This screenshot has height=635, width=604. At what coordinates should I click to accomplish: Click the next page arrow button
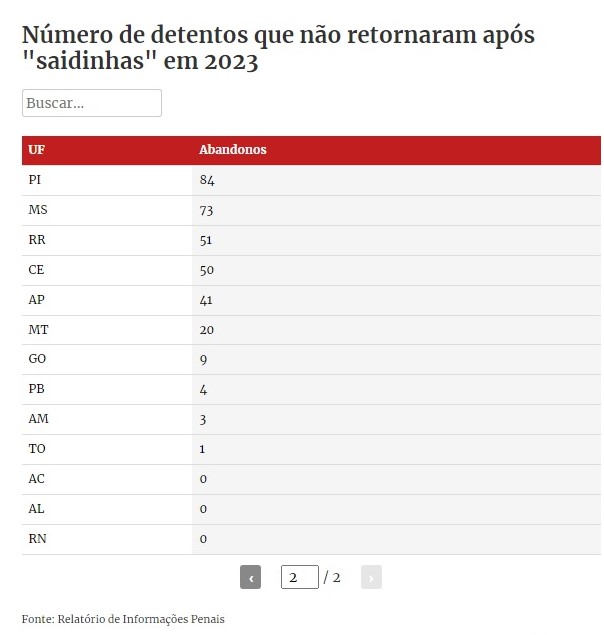point(371,577)
